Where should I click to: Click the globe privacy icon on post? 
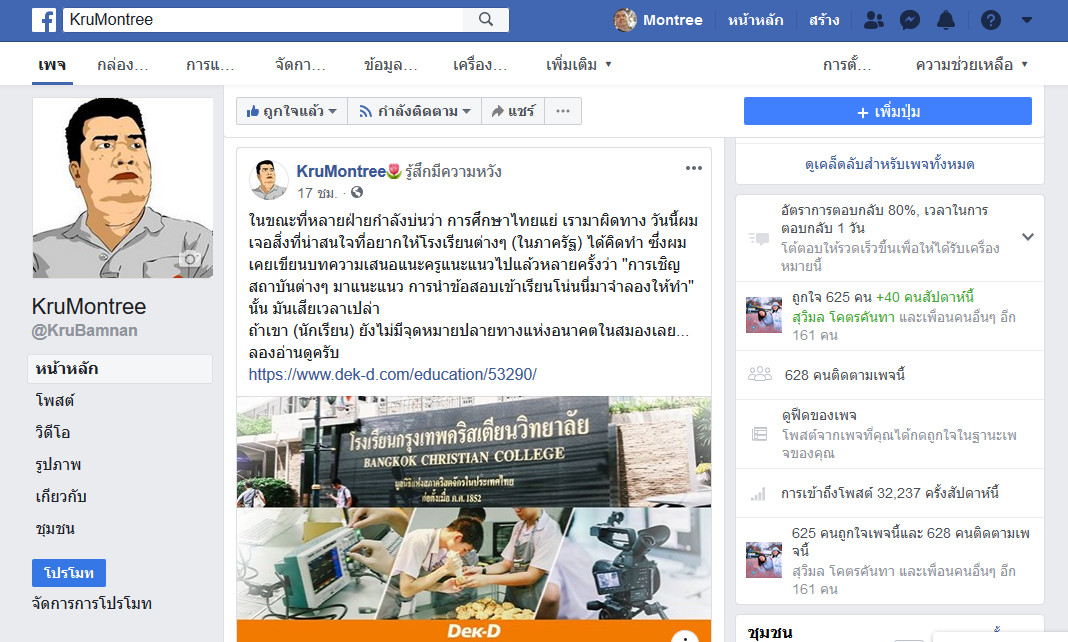coord(357,193)
